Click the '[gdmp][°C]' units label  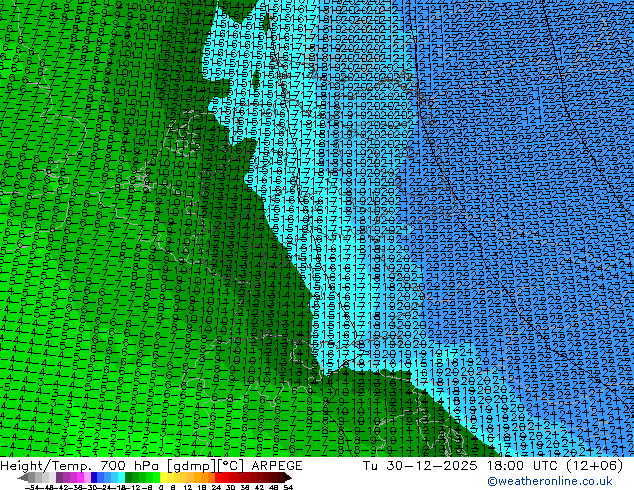tap(205, 466)
